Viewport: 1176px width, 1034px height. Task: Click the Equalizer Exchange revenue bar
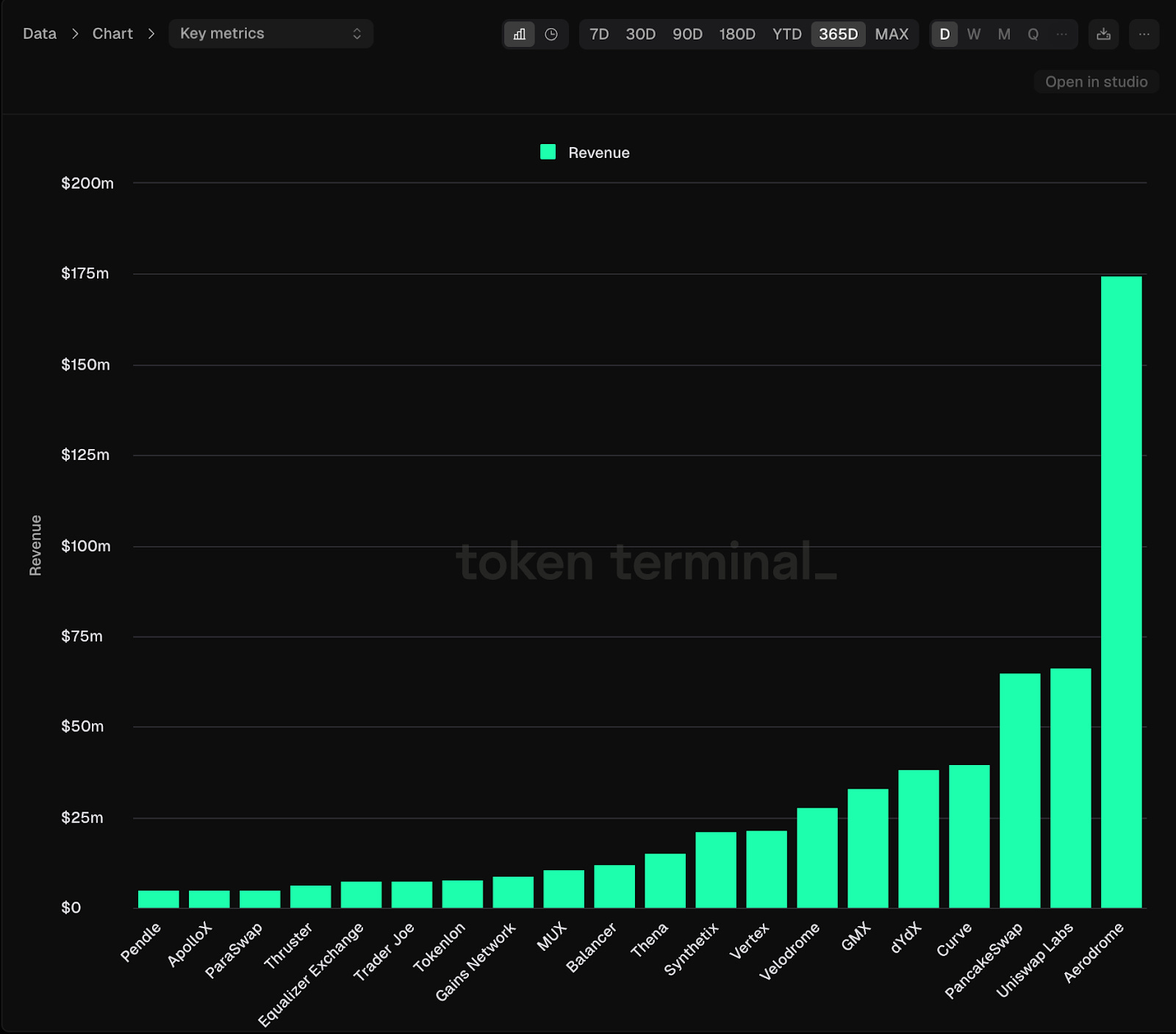point(361,895)
